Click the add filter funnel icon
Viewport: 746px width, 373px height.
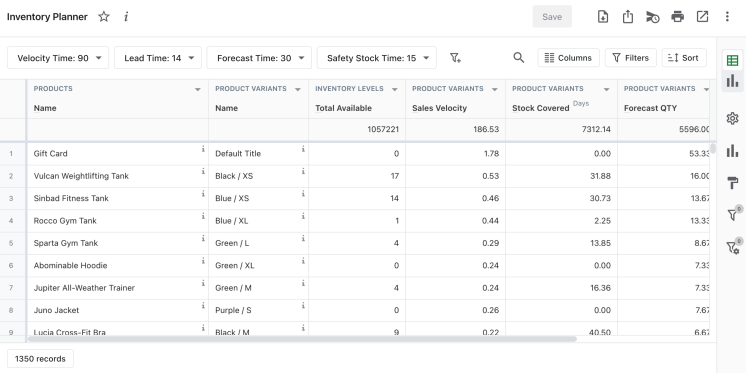click(x=455, y=58)
